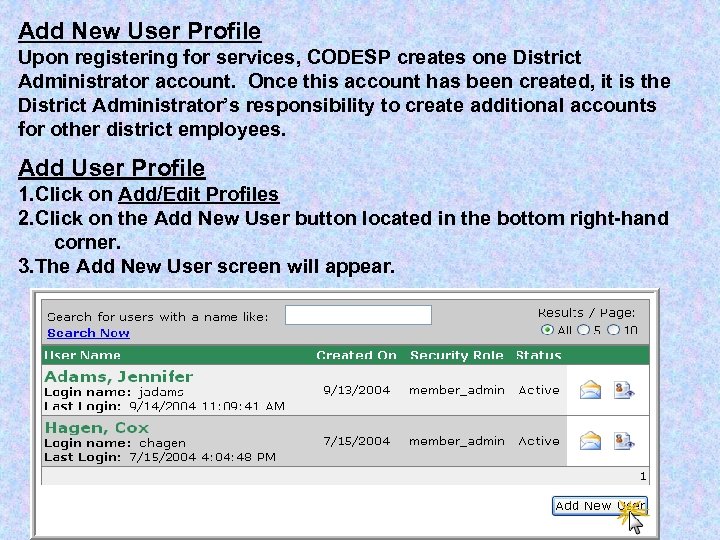The width and height of the screenshot is (720, 540).
Task: Click the Add New User button
Action: pyautogui.click(x=600, y=506)
